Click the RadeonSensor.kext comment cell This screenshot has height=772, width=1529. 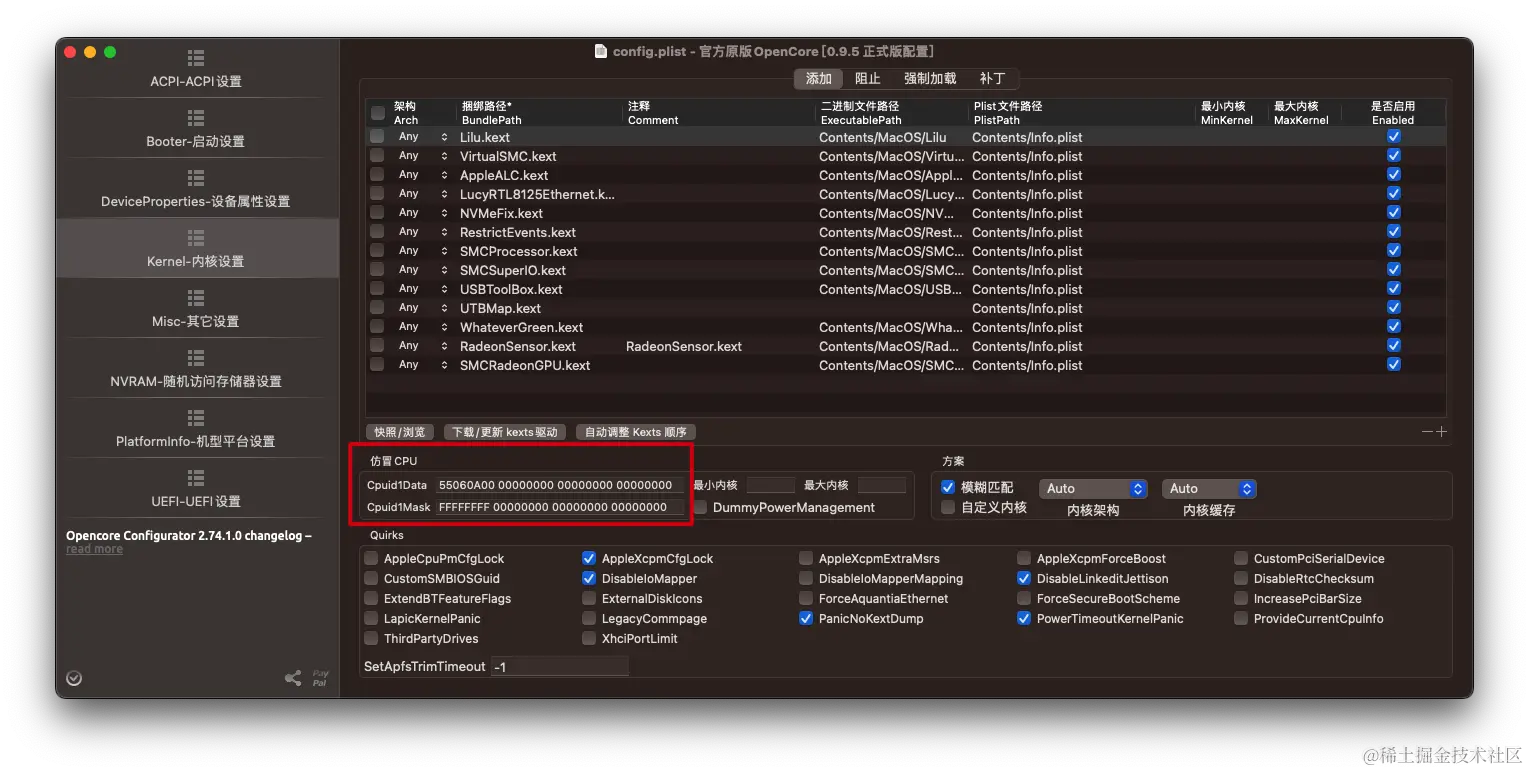click(x=720, y=346)
